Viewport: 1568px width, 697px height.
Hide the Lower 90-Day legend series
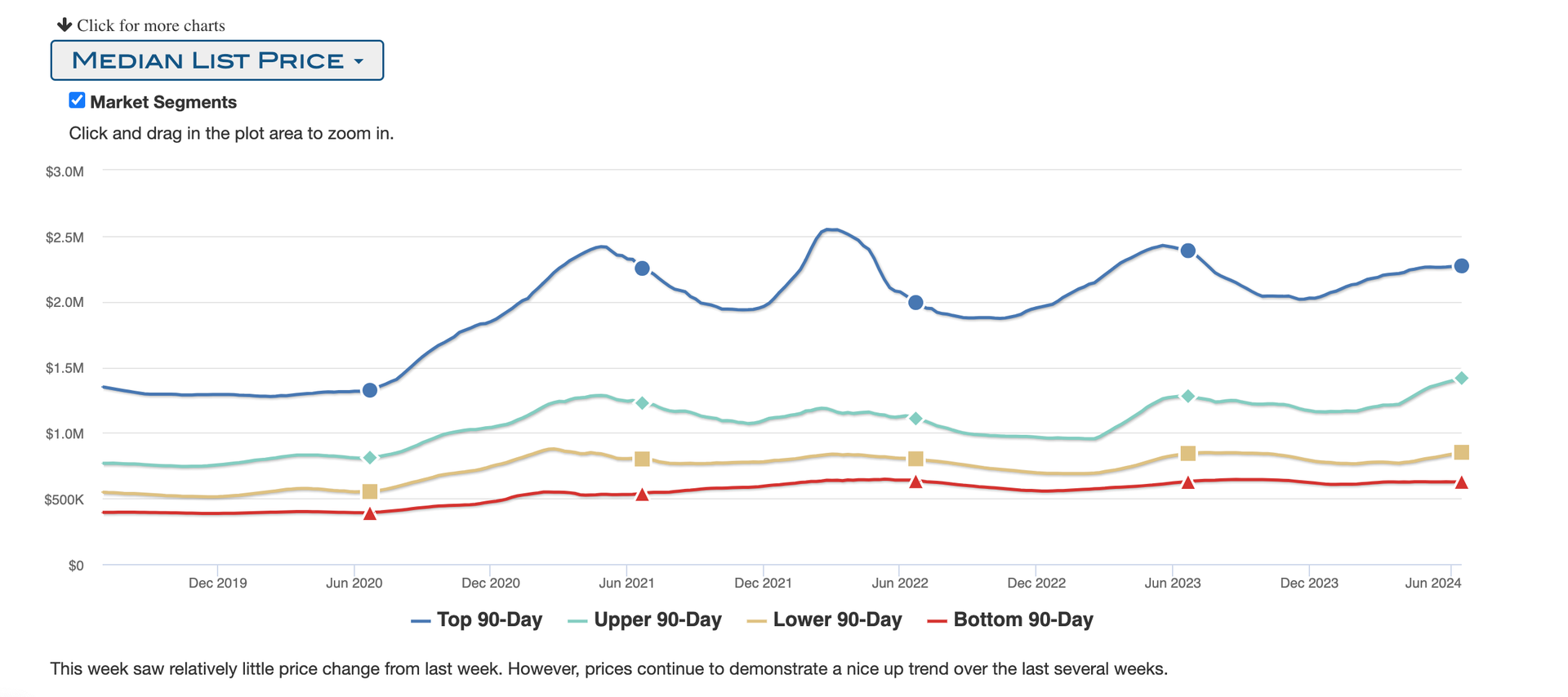point(825,620)
